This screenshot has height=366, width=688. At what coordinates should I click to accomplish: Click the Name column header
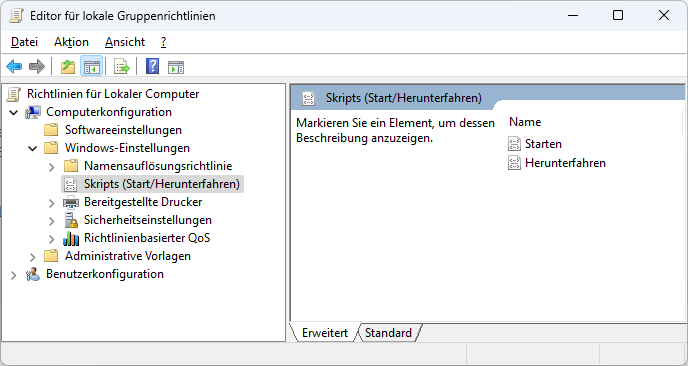pyautogui.click(x=525, y=122)
